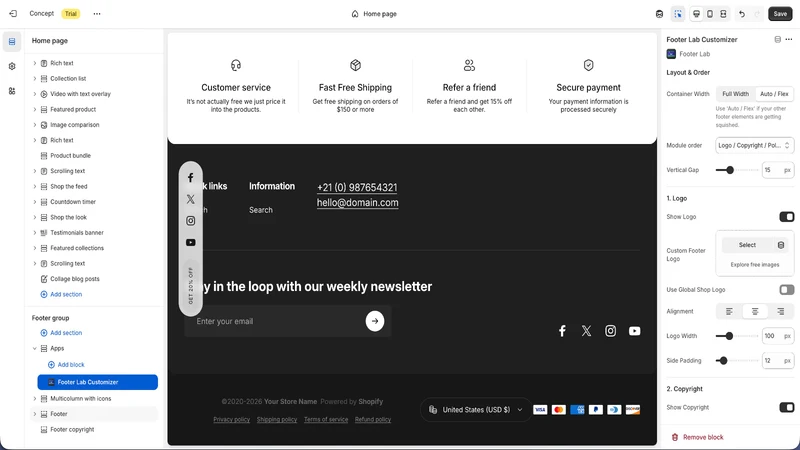Click the redo arrow icon
Screen dimensions: 800x450
click(757, 14)
